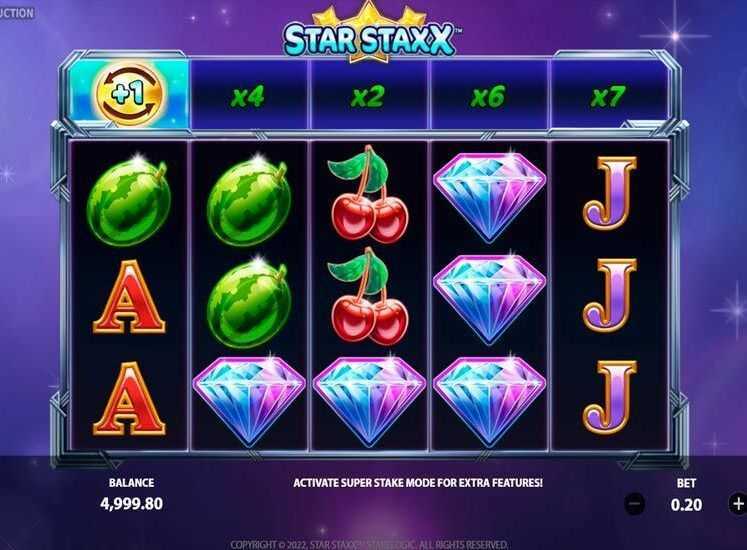Click the +1 respin gold coin icon
This screenshot has height=550, width=747.
click(x=130, y=93)
